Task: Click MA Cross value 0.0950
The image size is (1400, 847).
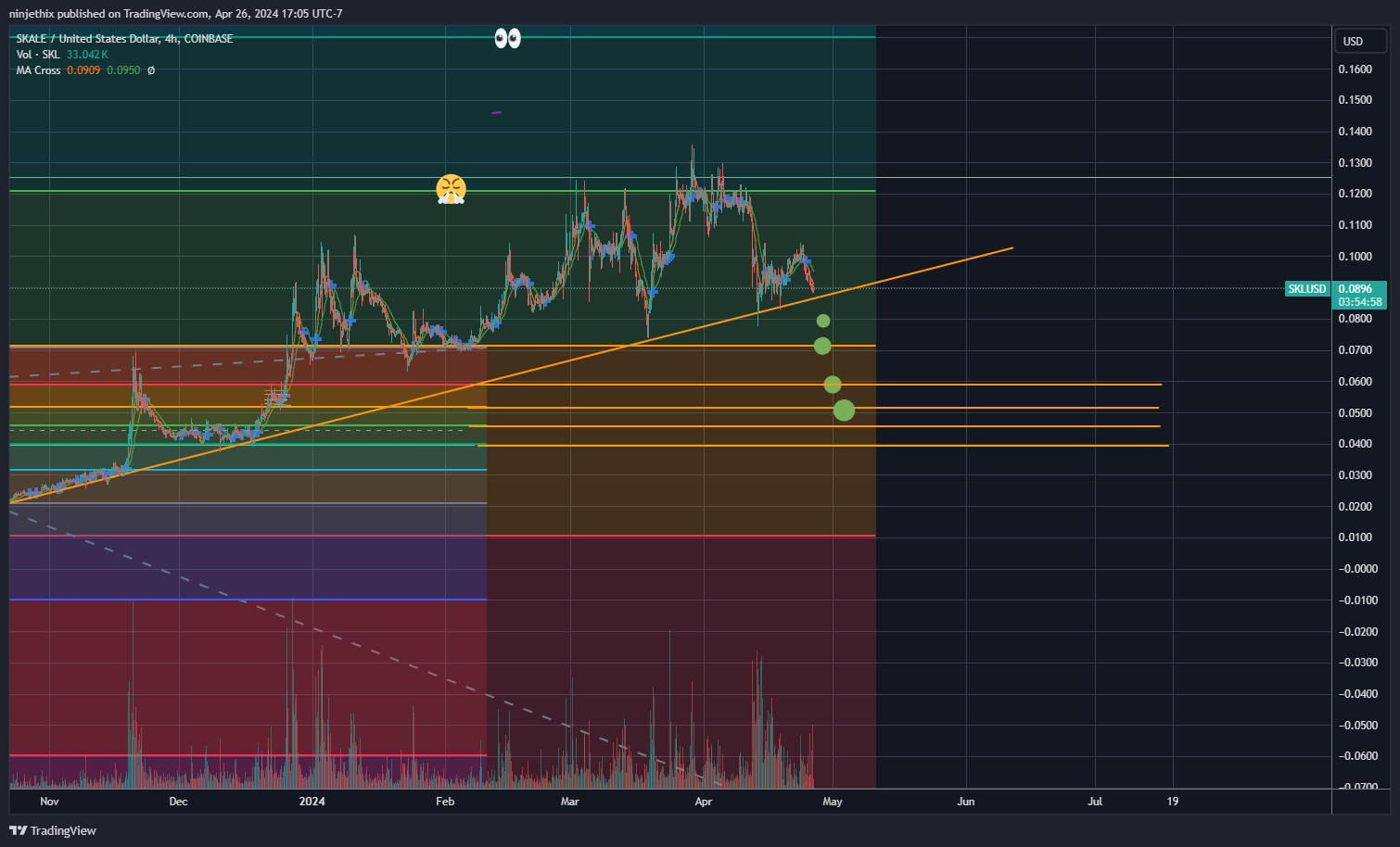Action: point(123,70)
